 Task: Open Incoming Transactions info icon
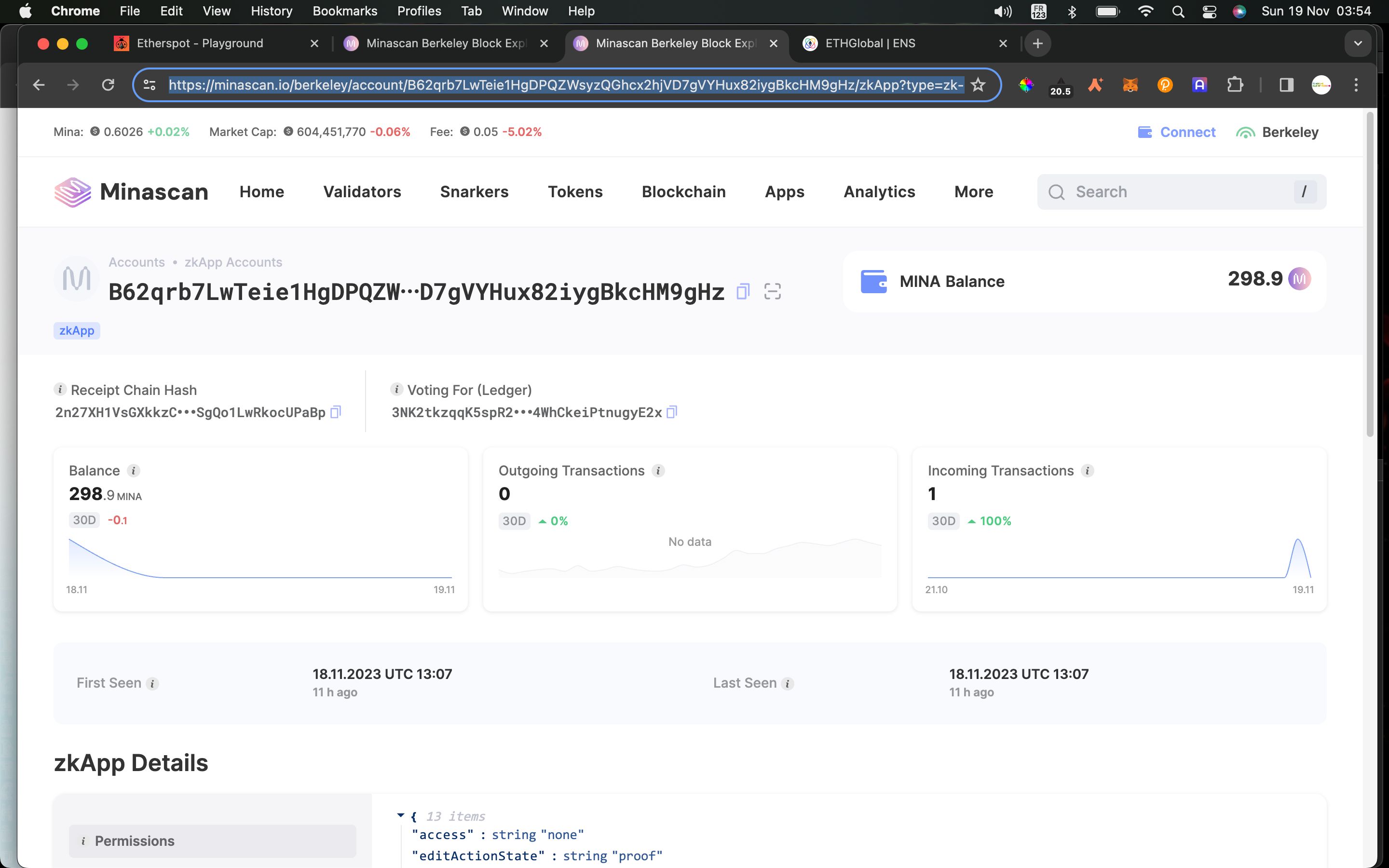pos(1087,471)
